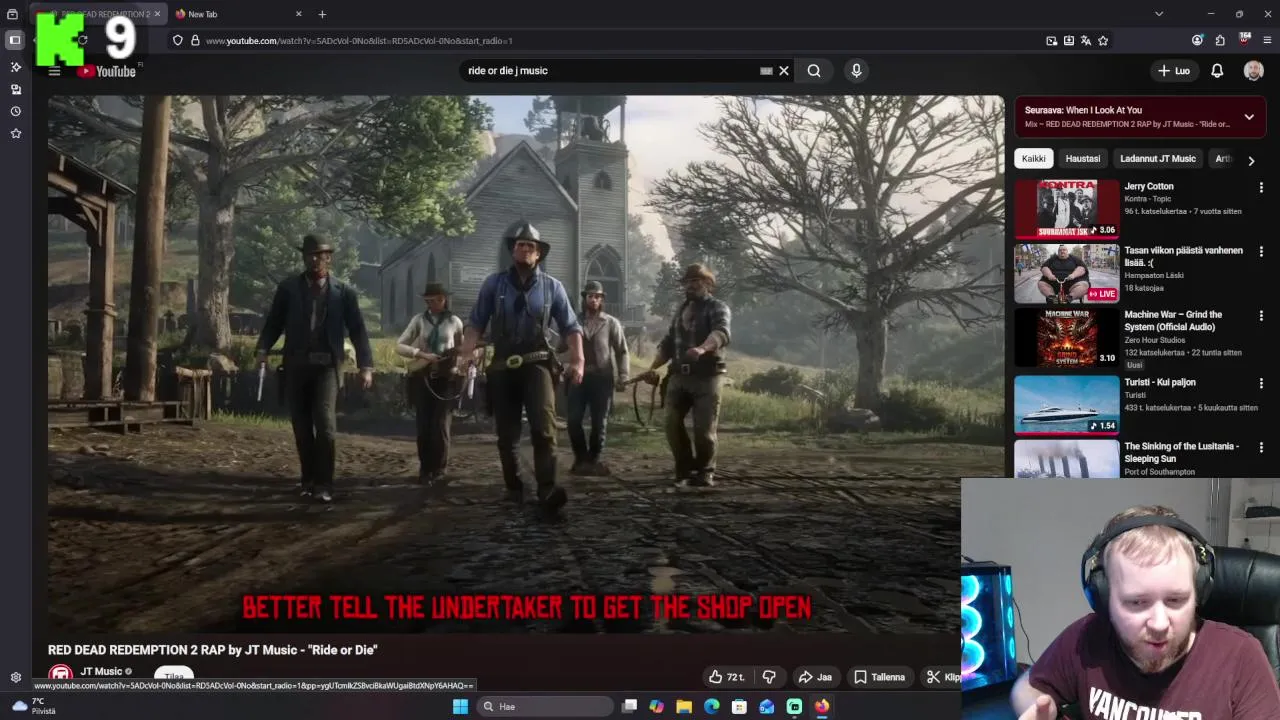Go to the YouTube home logo
1280x720 pixels.
106,71
